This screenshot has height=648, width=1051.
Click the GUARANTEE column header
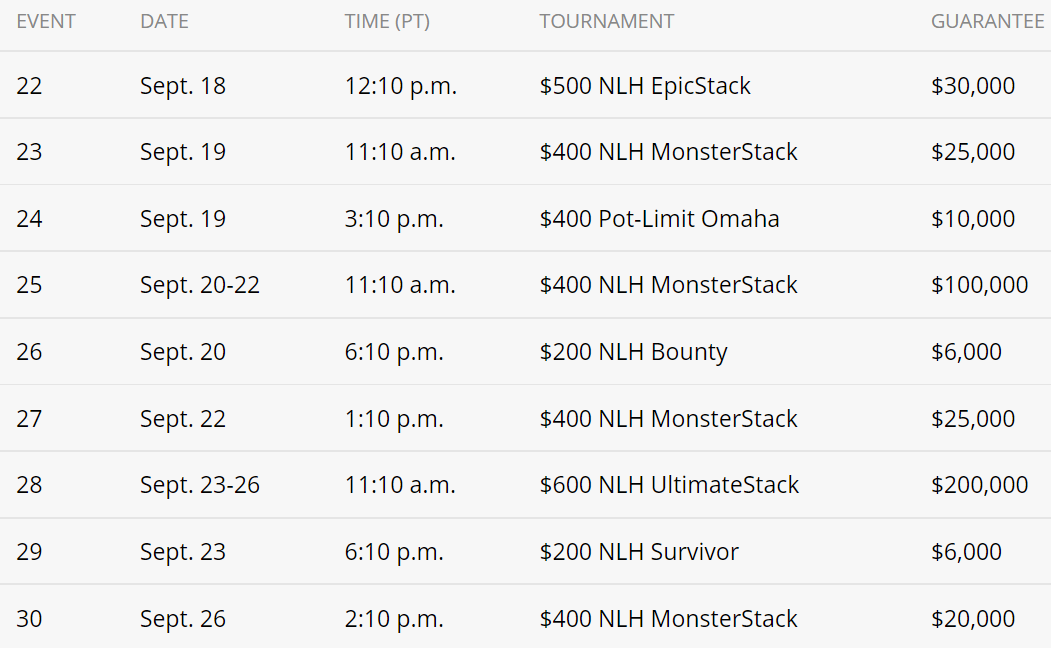pyautogui.click(x=987, y=21)
